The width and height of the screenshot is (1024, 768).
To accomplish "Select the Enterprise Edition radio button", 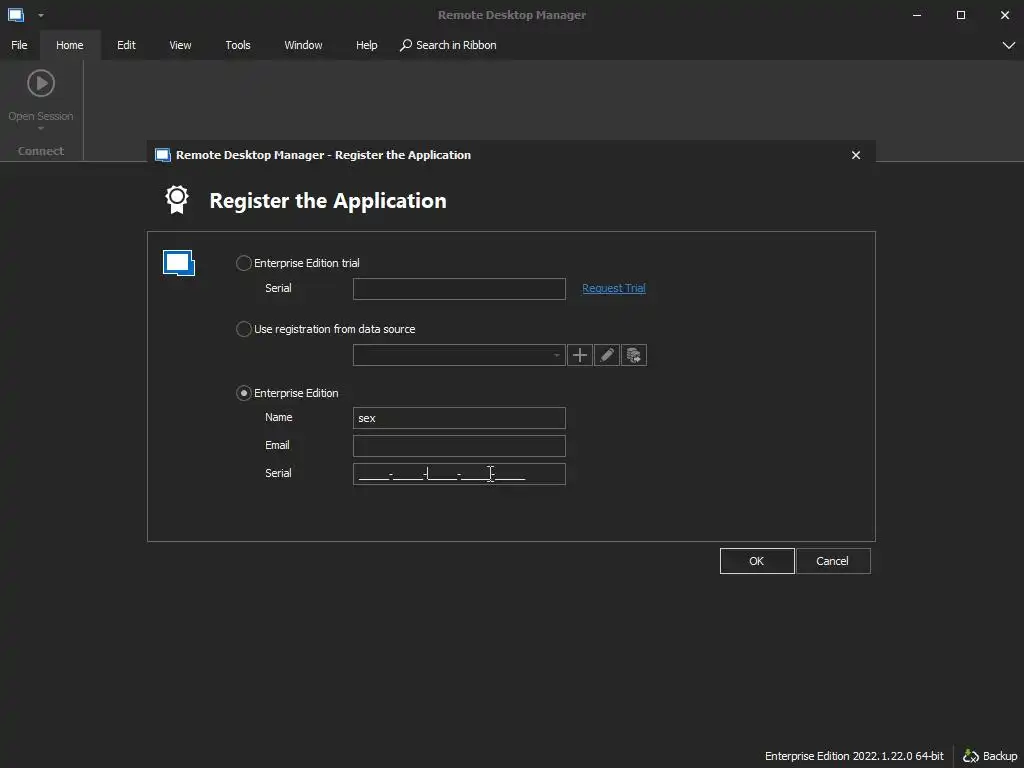I will tap(244, 393).
